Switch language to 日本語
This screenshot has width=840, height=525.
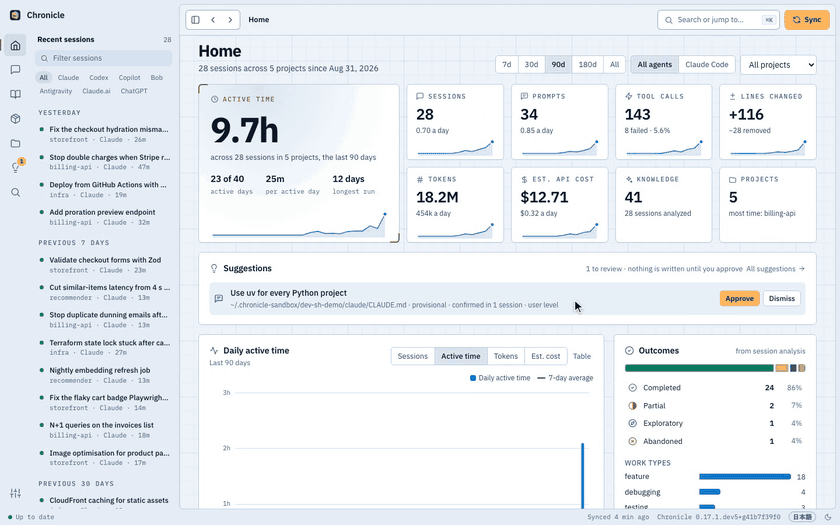click(802, 517)
